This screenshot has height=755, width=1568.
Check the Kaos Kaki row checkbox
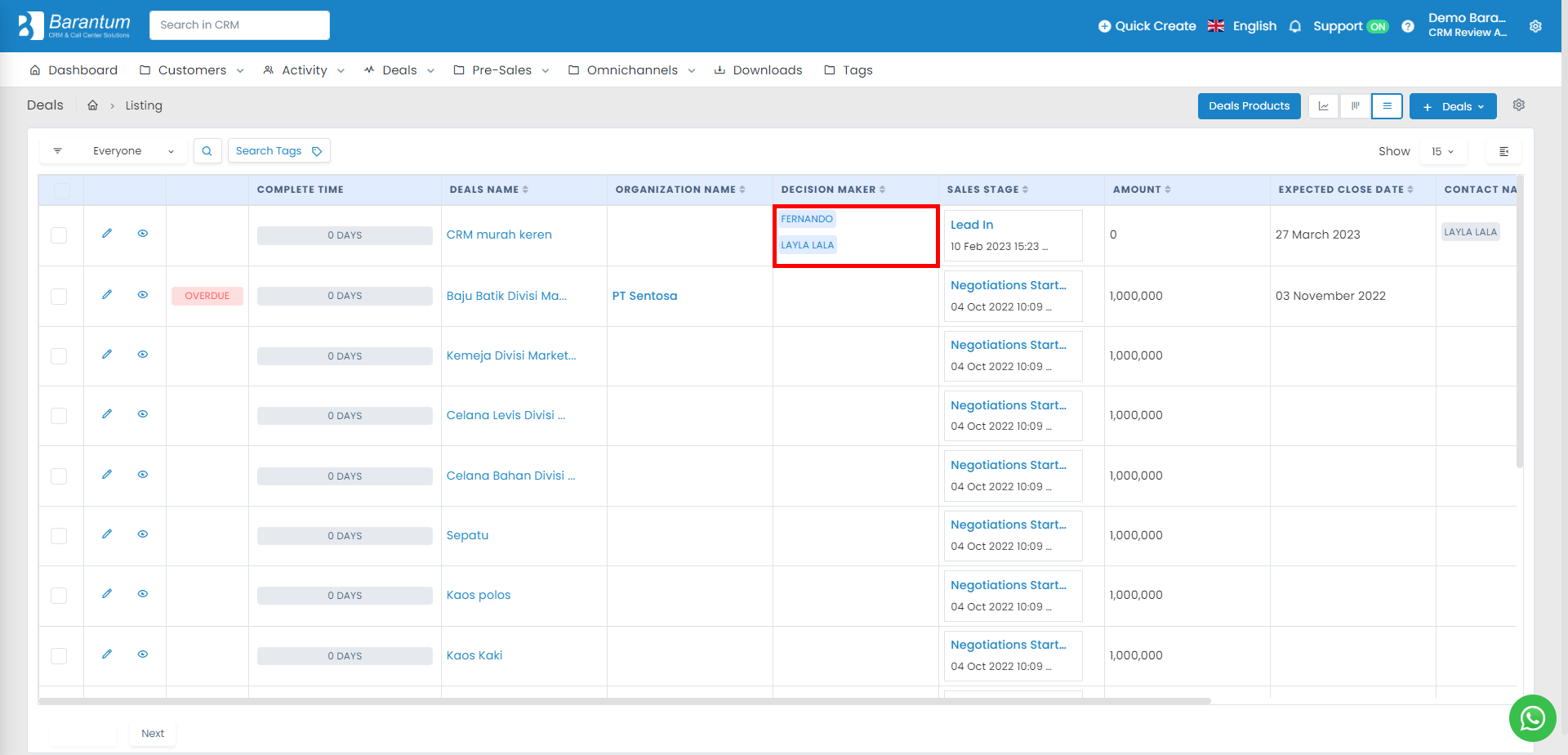(x=59, y=656)
